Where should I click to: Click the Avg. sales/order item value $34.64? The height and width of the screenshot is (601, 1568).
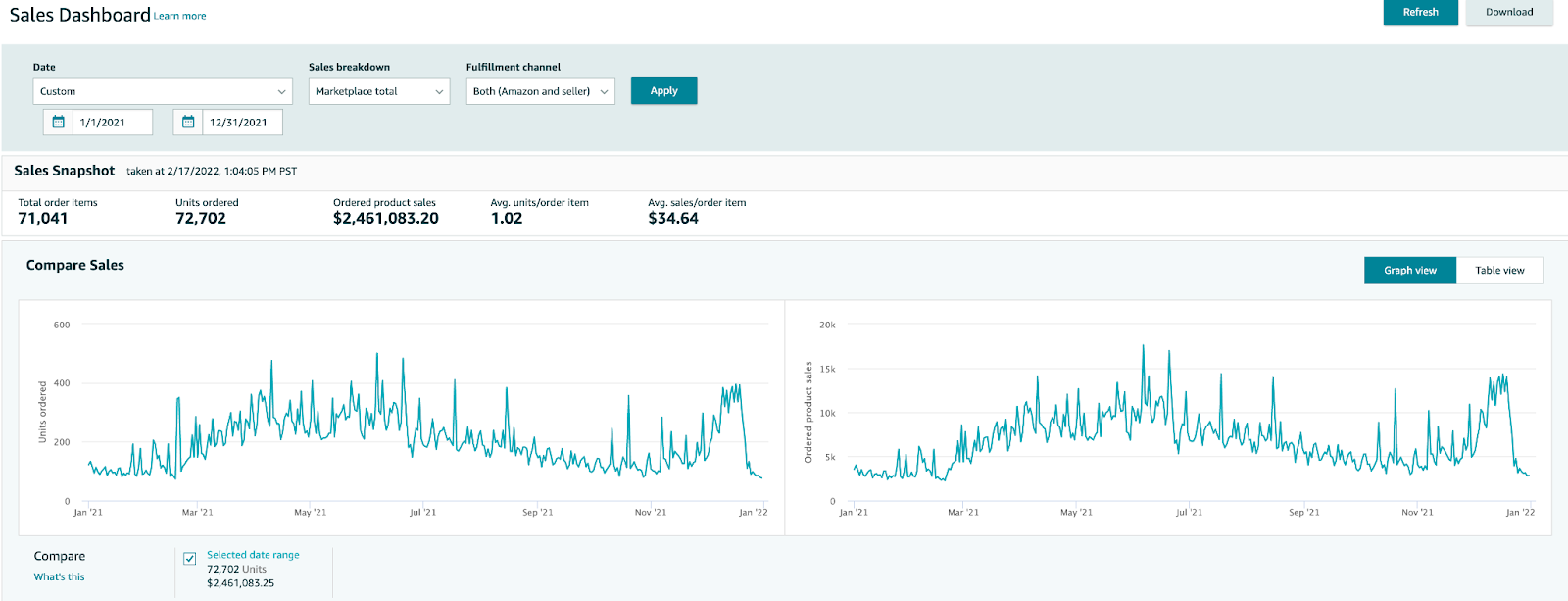[x=673, y=218]
